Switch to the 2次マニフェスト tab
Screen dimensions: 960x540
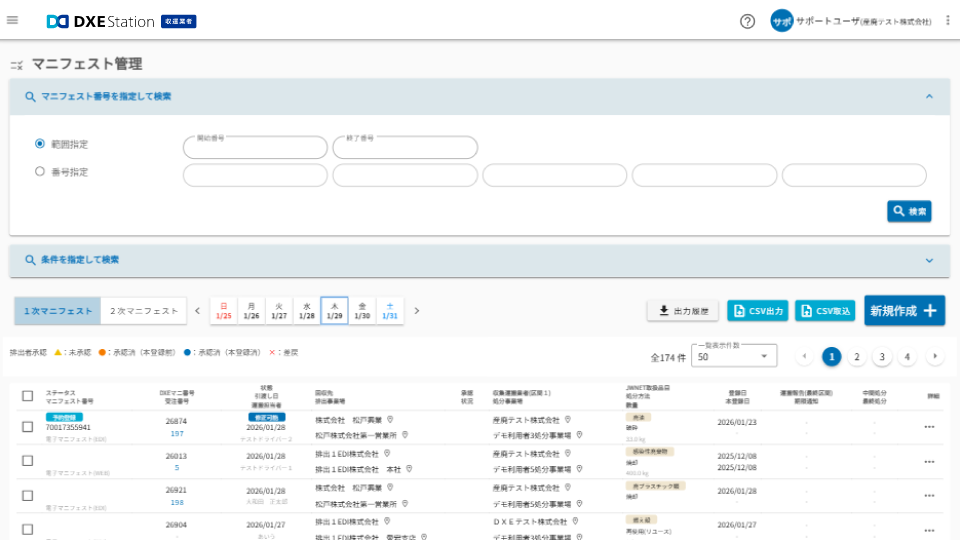[144, 311]
